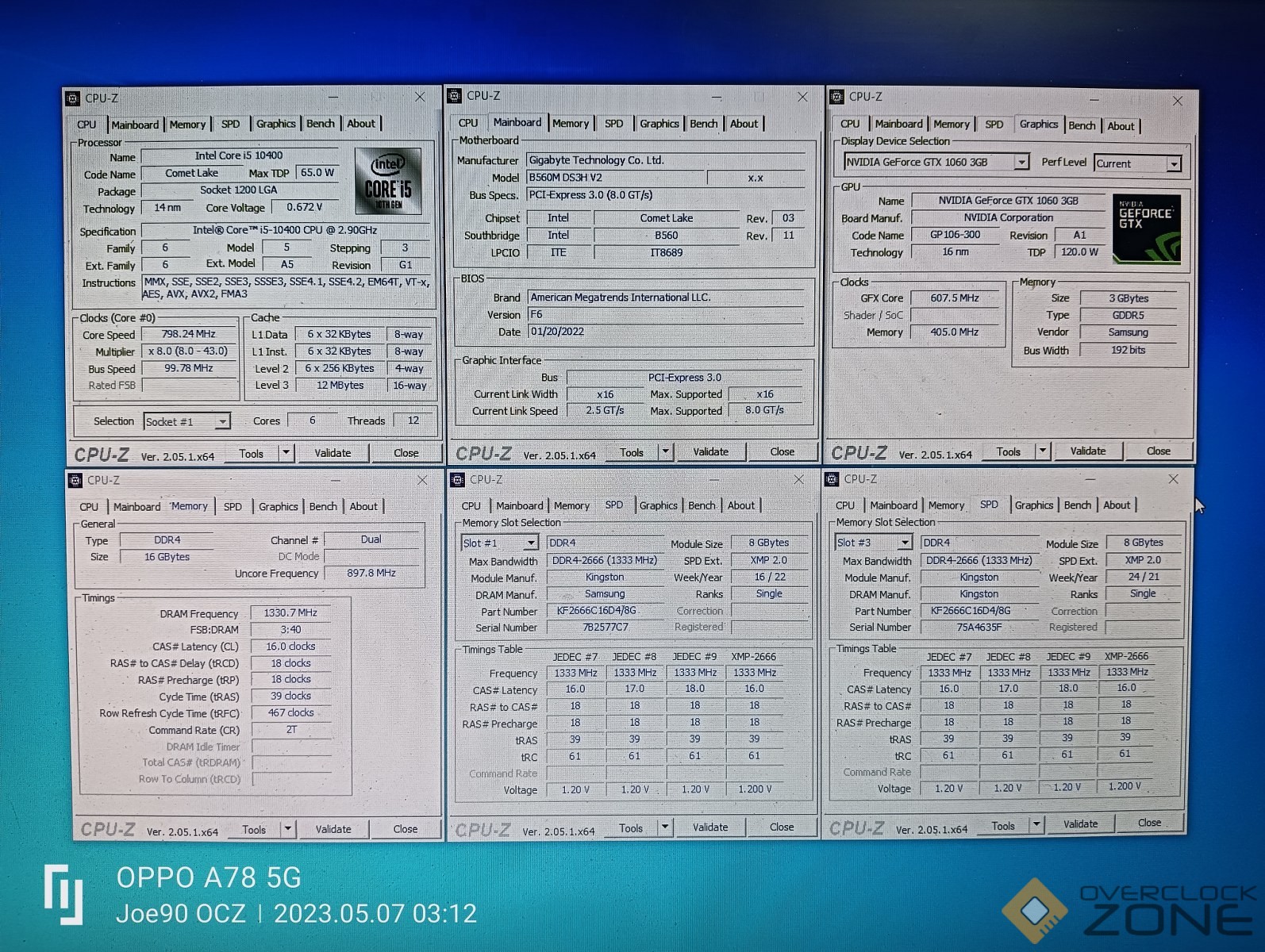Click the Core Speed value '798.24 MHz'
Screen dimensions: 1265x952
189,334
